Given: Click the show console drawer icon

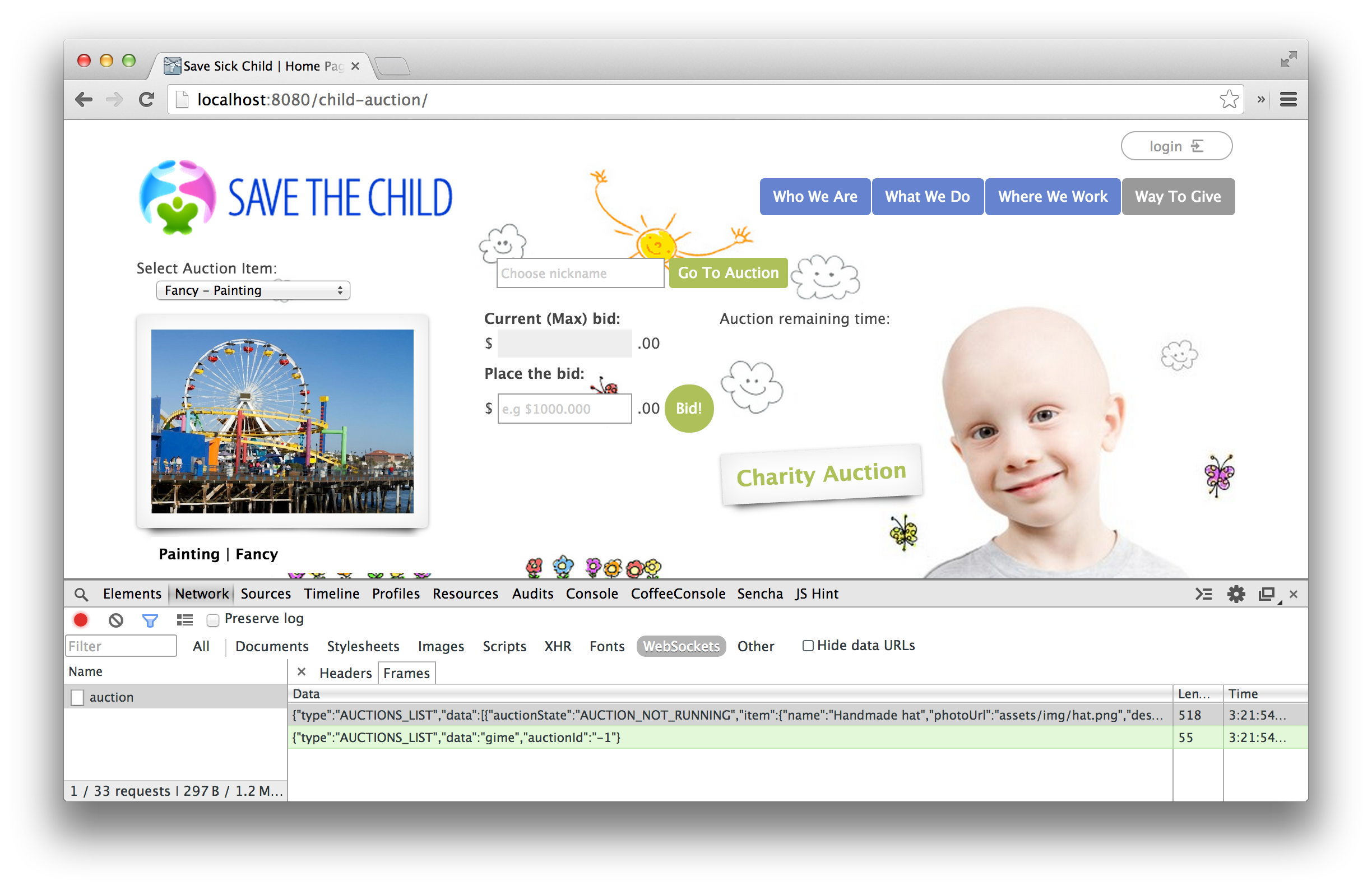Looking at the screenshot, I should (x=1203, y=594).
